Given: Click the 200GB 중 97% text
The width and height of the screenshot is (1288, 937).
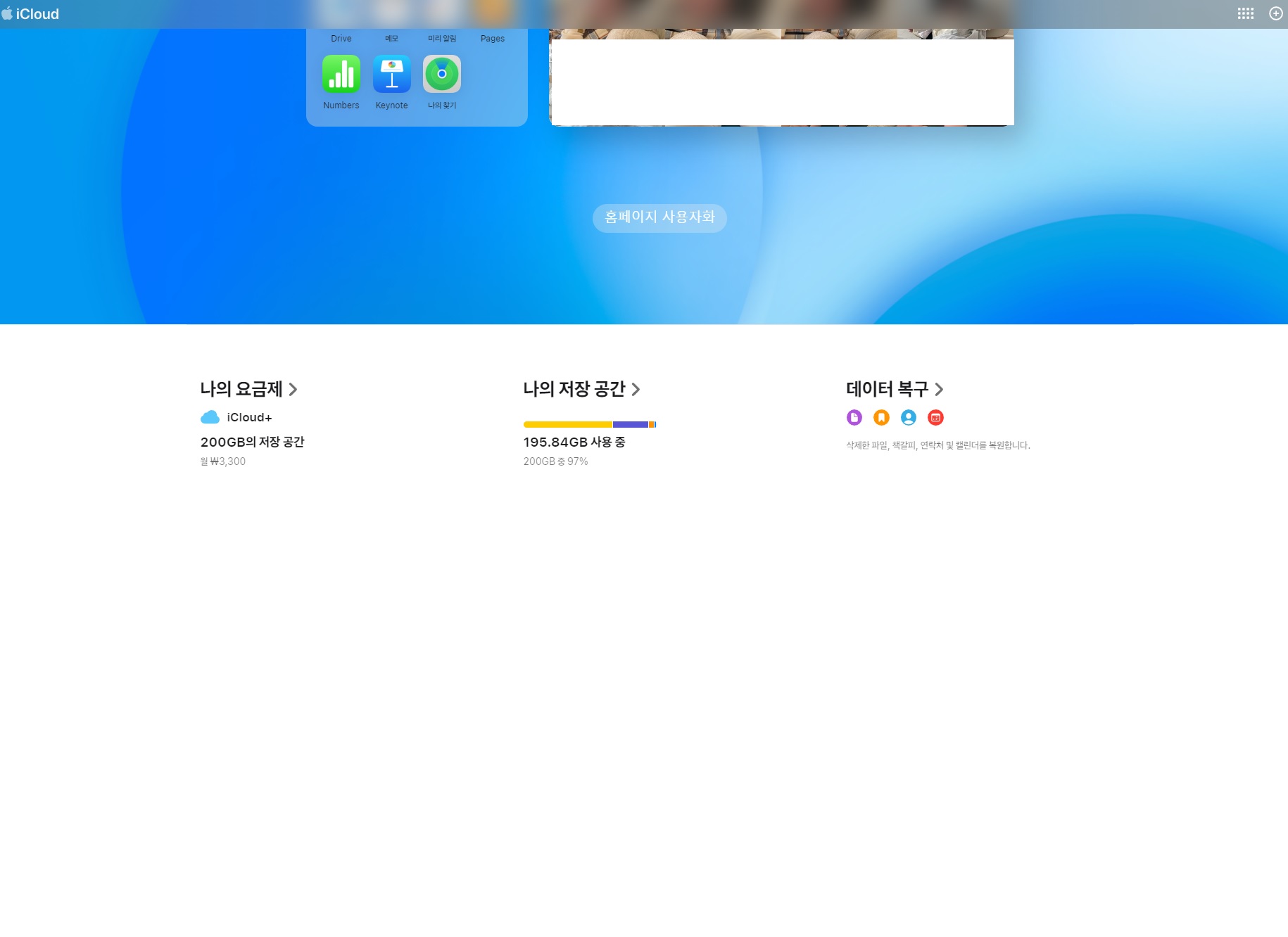Looking at the screenshot, I should click(555, 461).
